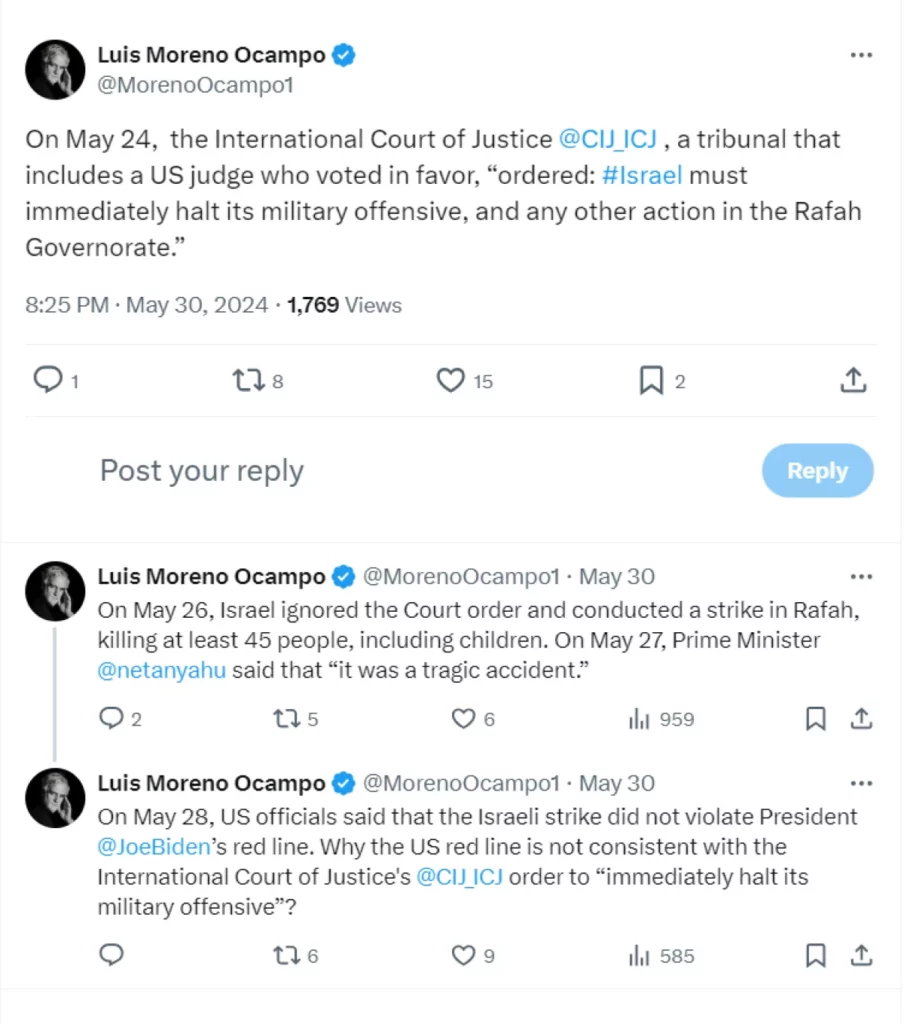Share the reply mentioning @JoeBiden
This screenshot has width=904, height=1024.
pyautogui.click(x=861, y=956)
